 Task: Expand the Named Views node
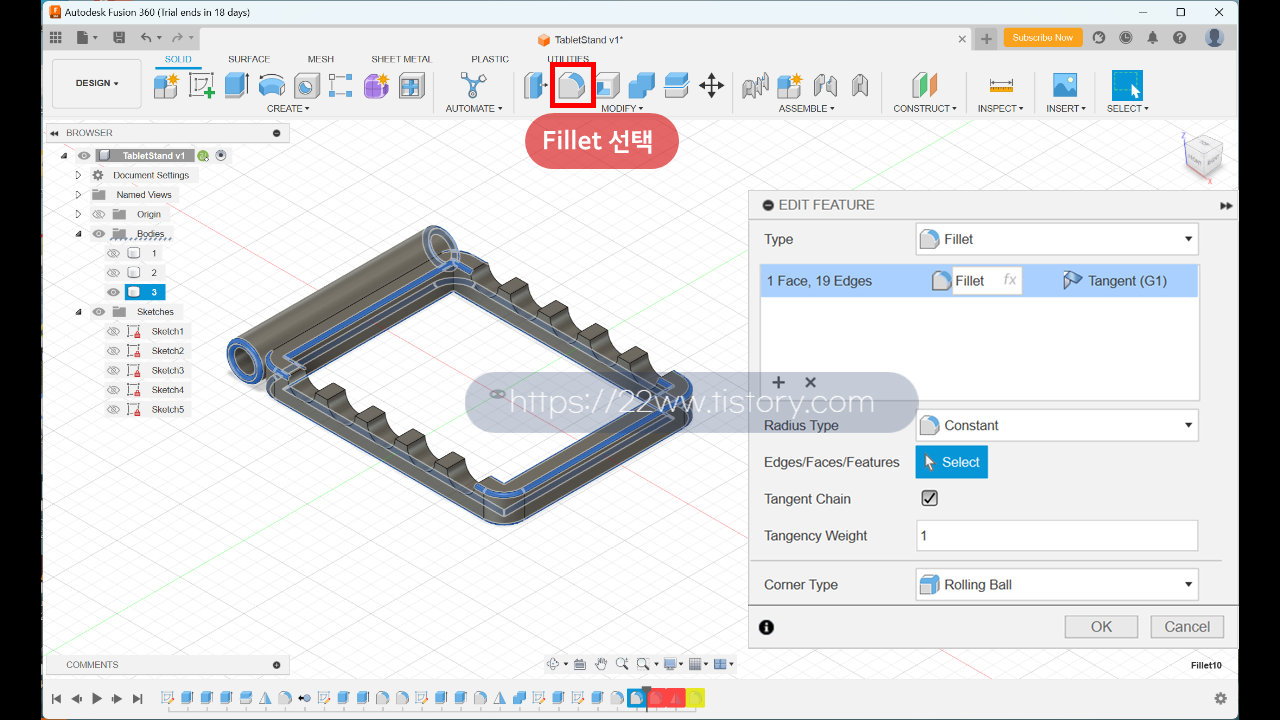(x=78, y=195)
